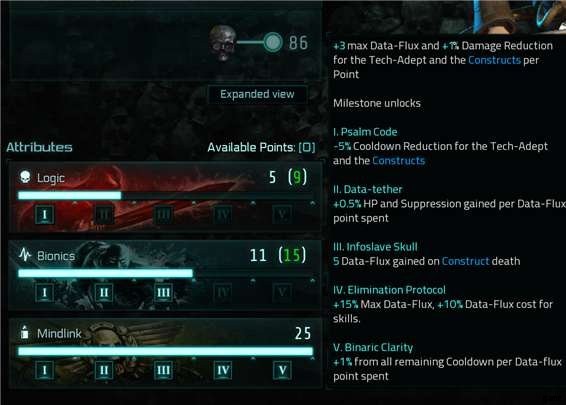
Task: Open the Expanded view
Action: 257,94
